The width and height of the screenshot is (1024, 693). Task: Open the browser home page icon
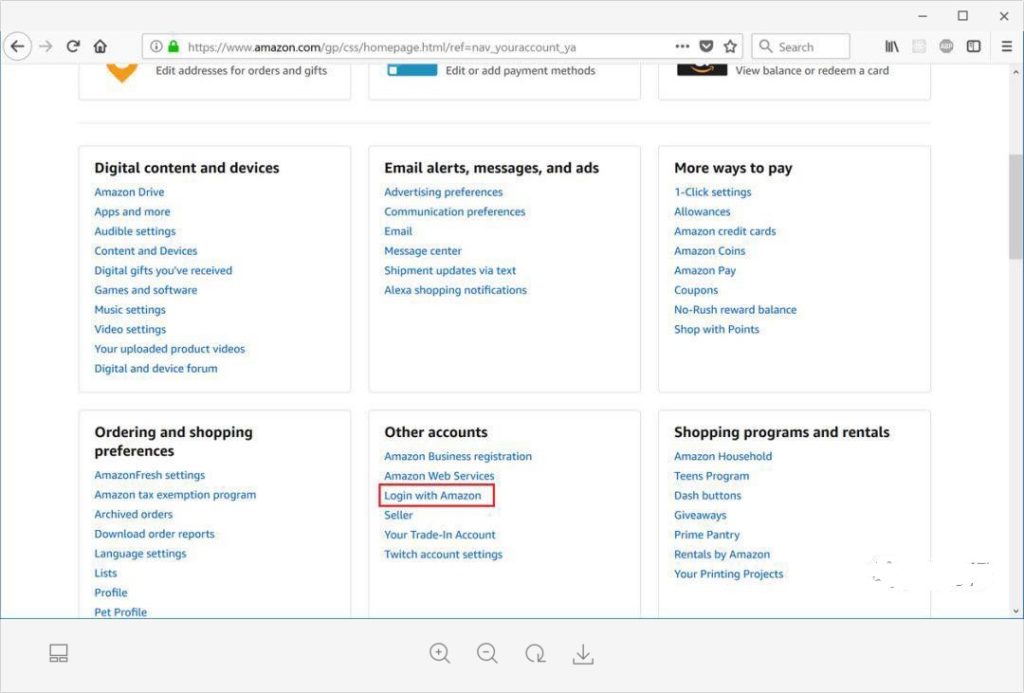[x=100, y=46]
